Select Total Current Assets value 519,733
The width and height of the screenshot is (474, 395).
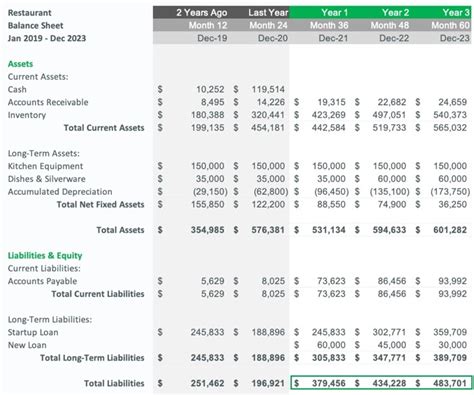coord(389,128)
